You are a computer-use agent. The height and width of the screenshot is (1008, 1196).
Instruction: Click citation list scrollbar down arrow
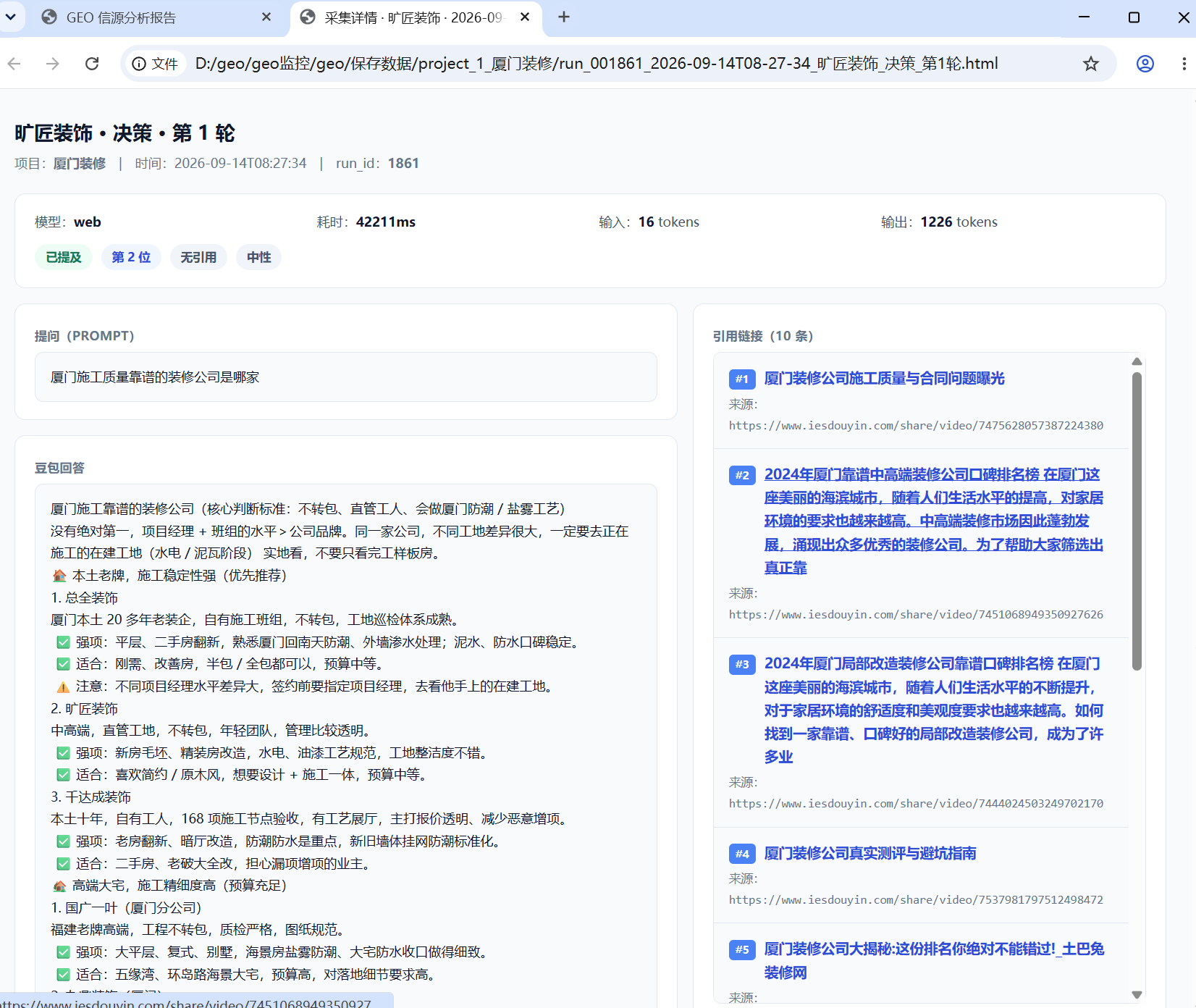pyautogui.click(x=1137, y=995)
